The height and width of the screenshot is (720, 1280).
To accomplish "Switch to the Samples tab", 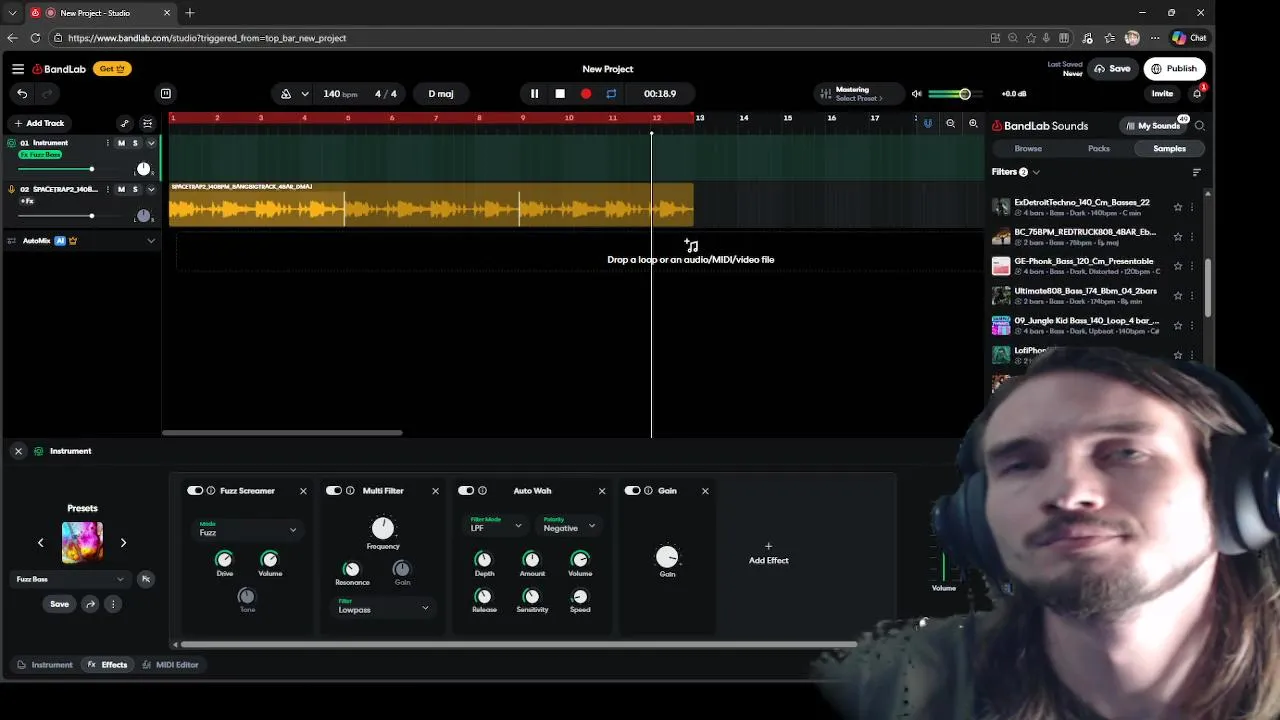I will pyautogui.click(x=1169, y=149).
